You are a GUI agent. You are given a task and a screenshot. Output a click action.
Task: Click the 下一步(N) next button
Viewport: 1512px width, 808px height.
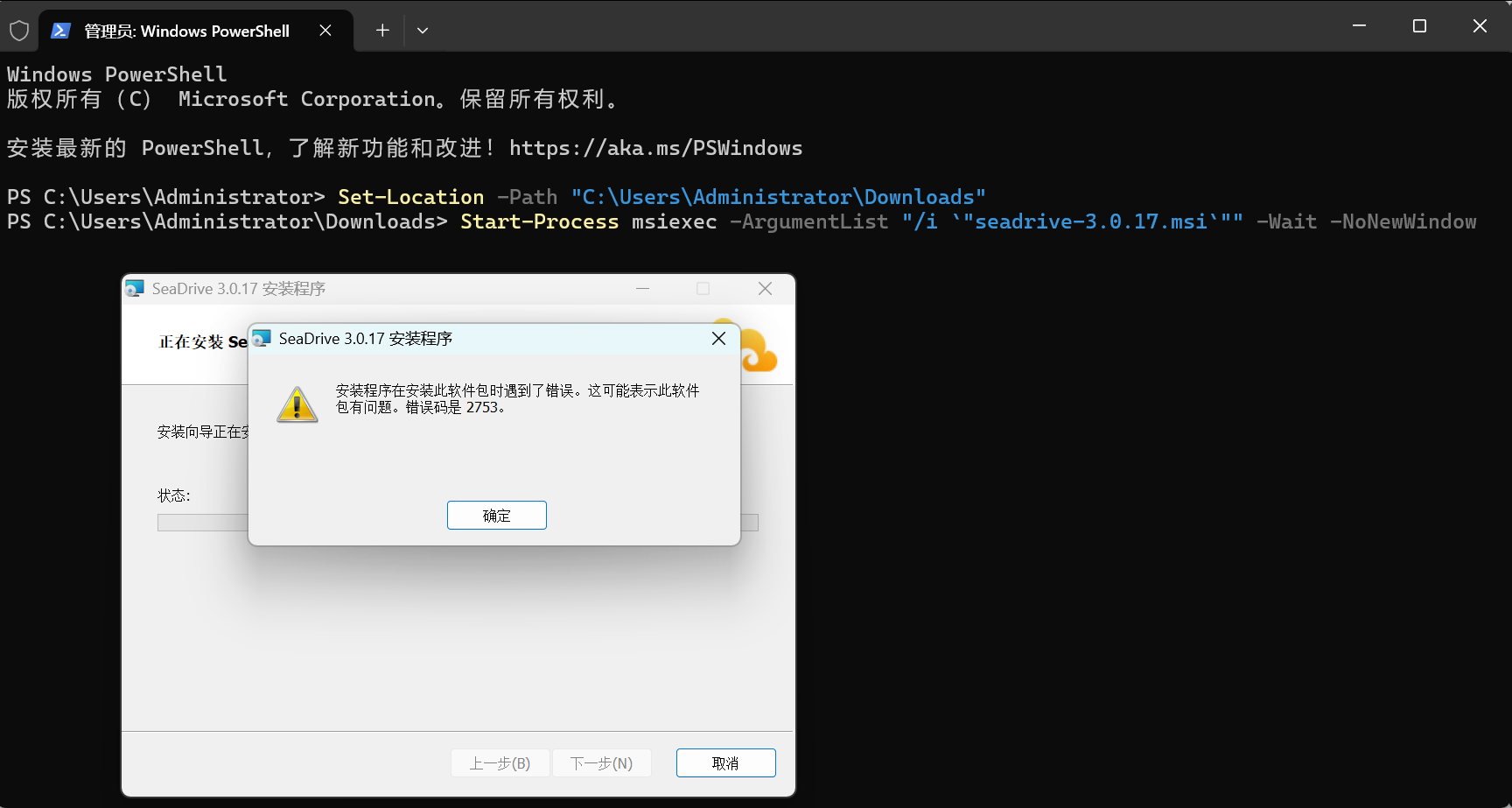coord(601,762)
